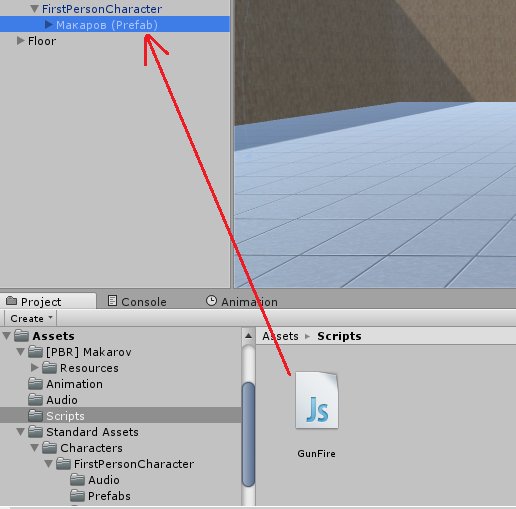Image resolution: width=516 pixels, height=509 pixels.
Task: Collapse the Standard Assets folder arrow
Action: coord(21,432)
